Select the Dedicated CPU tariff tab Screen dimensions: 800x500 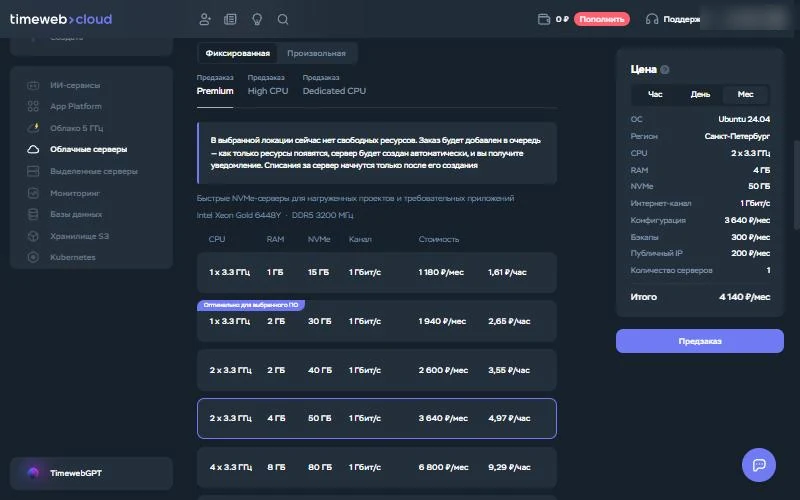[334, 91]
